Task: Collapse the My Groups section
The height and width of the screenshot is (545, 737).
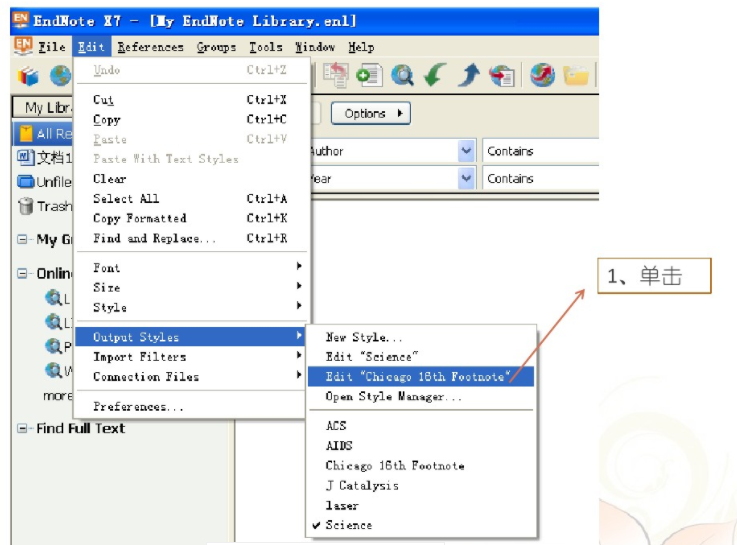Action: (22, 240)
